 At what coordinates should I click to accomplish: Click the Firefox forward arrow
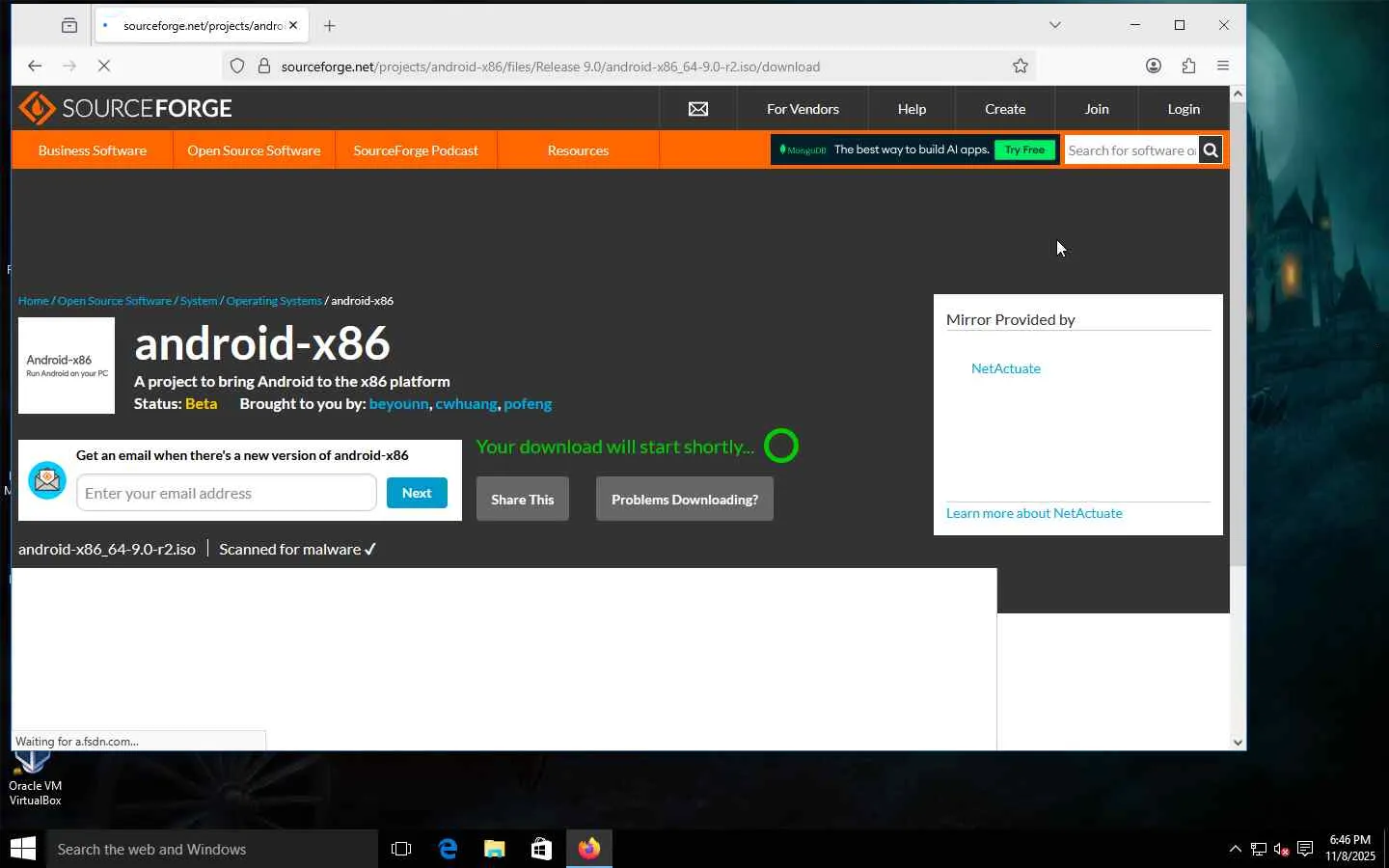coord(69,66)
